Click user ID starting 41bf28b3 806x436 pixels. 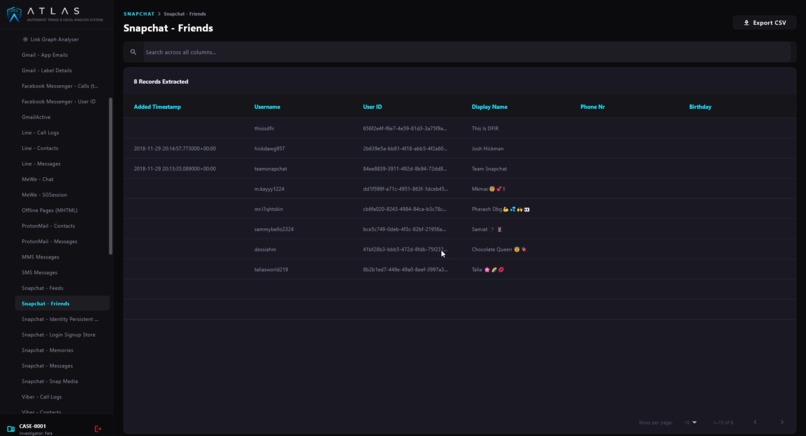[405, 249]
